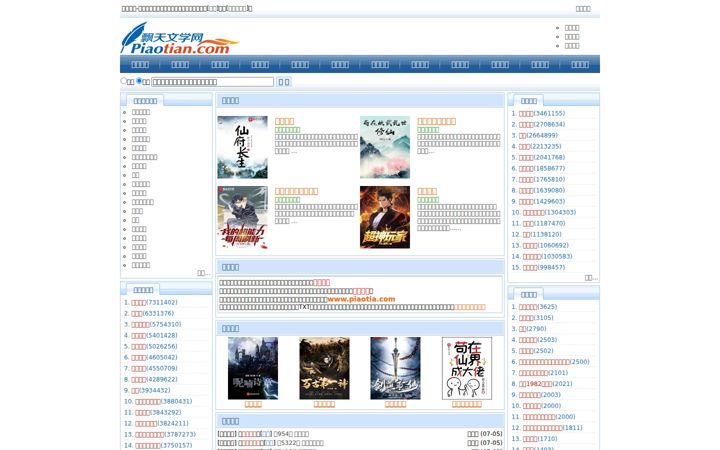Image resolution: width=720 pixels, height=450 pixels.
Task: Open the 仙府长生 book cover
Action: (242, 147)
